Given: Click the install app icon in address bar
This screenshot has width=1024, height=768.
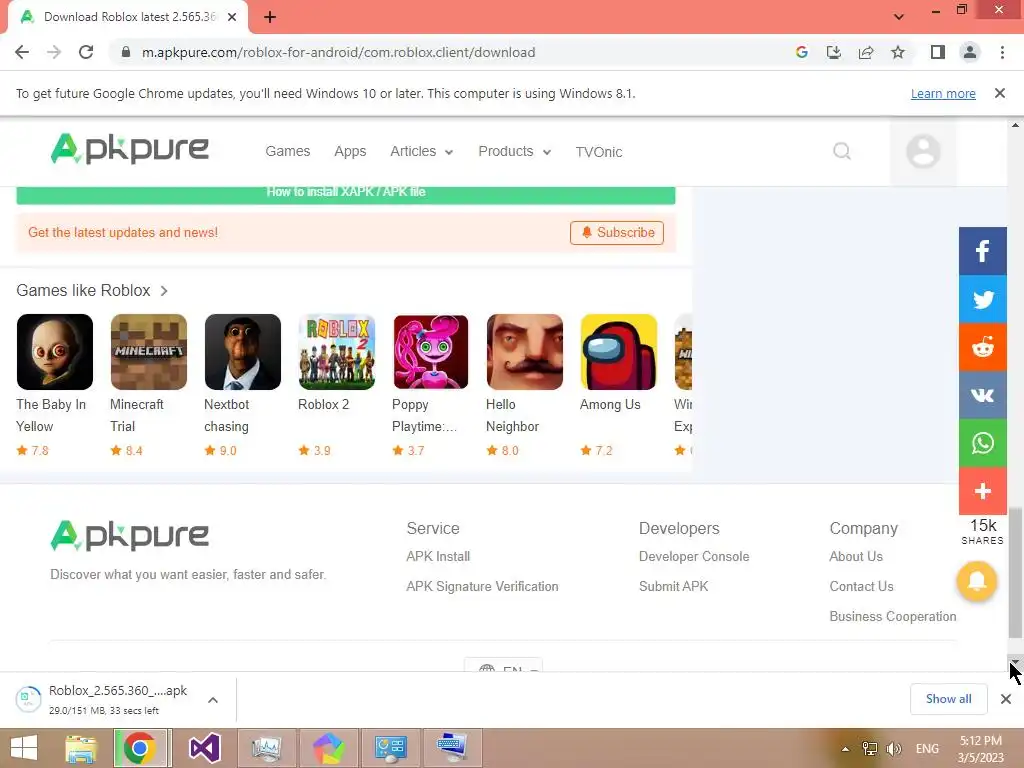Looking at the screenshot, I should 833,52.
